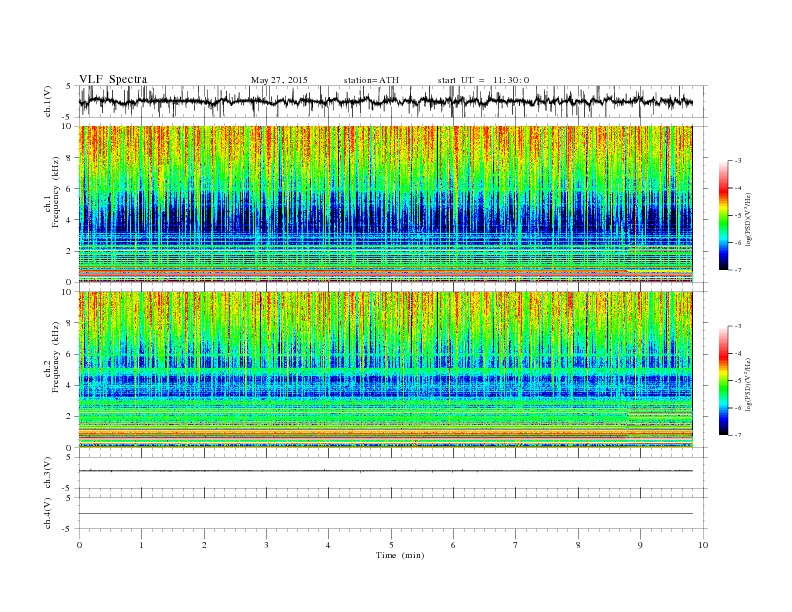Click the "station=ATH" header label
Viewport: 792px width, 612px height.
tap(371, 80)
